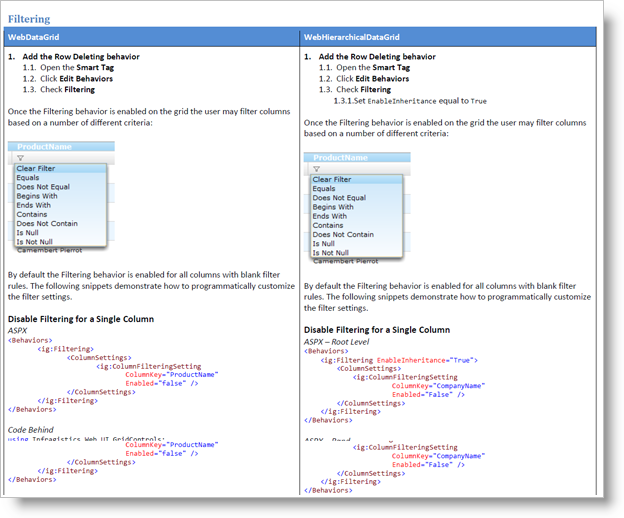Choose Is Not Null in the WebDataGrid filter menu

pyautogui.click(x=33, y=242)
